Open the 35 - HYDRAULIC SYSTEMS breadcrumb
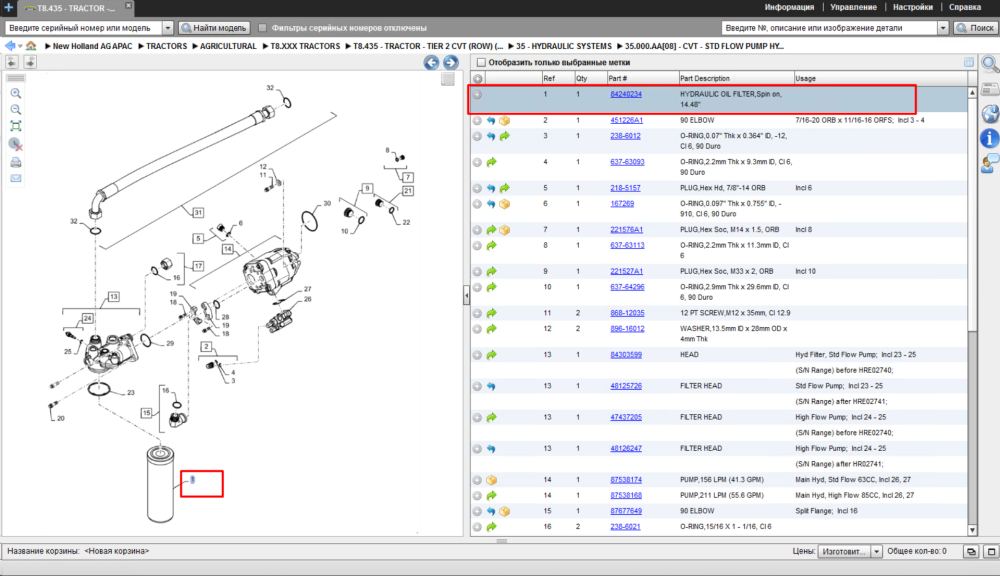 564,46
